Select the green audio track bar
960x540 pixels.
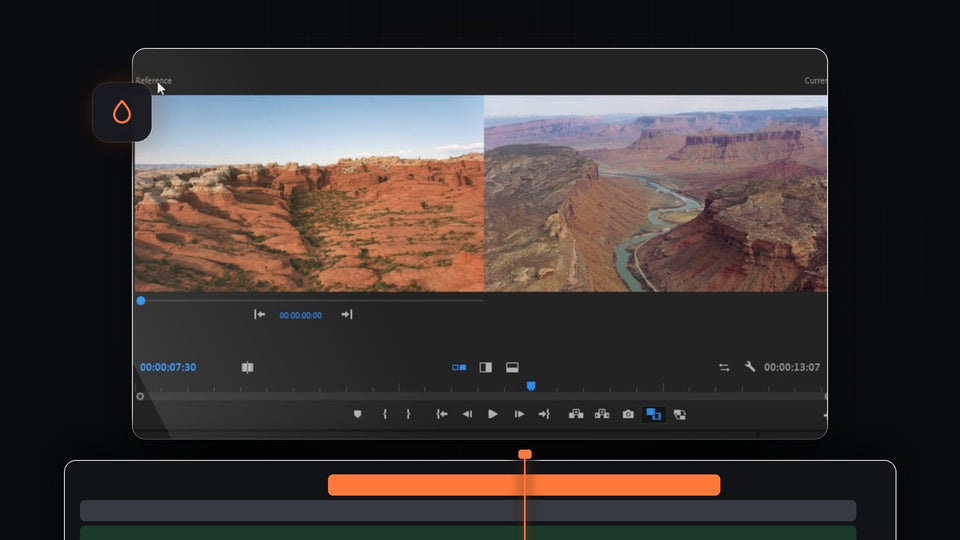[468, 533]
